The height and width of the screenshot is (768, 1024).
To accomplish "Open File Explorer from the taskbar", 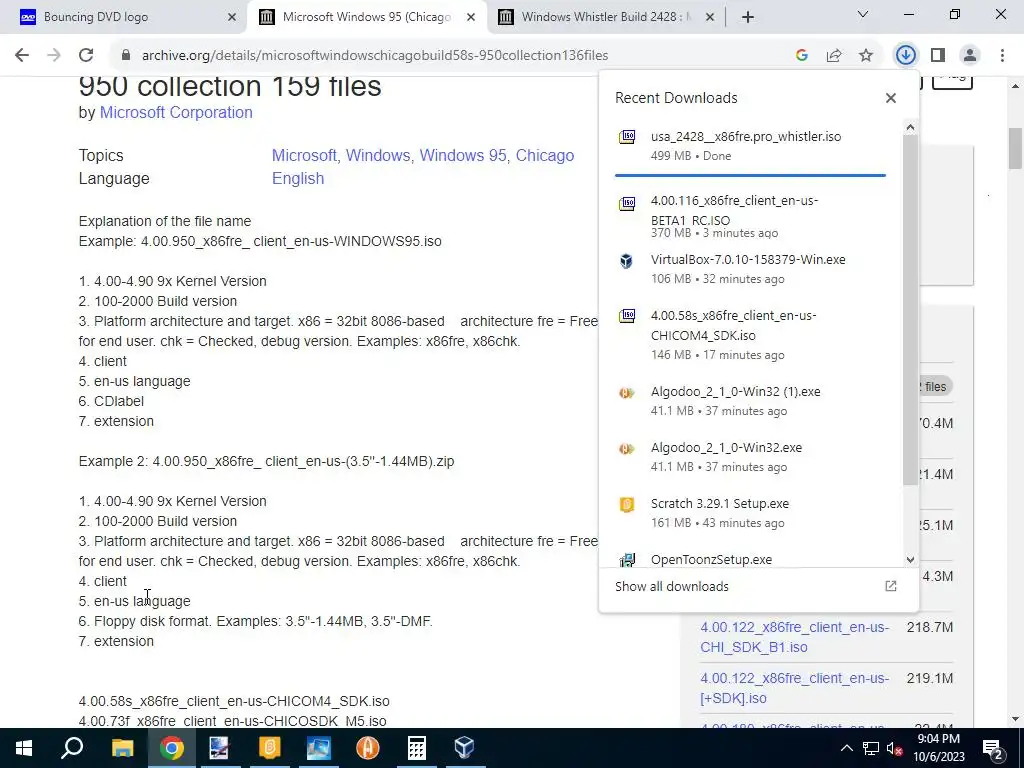I will point(122,748).
